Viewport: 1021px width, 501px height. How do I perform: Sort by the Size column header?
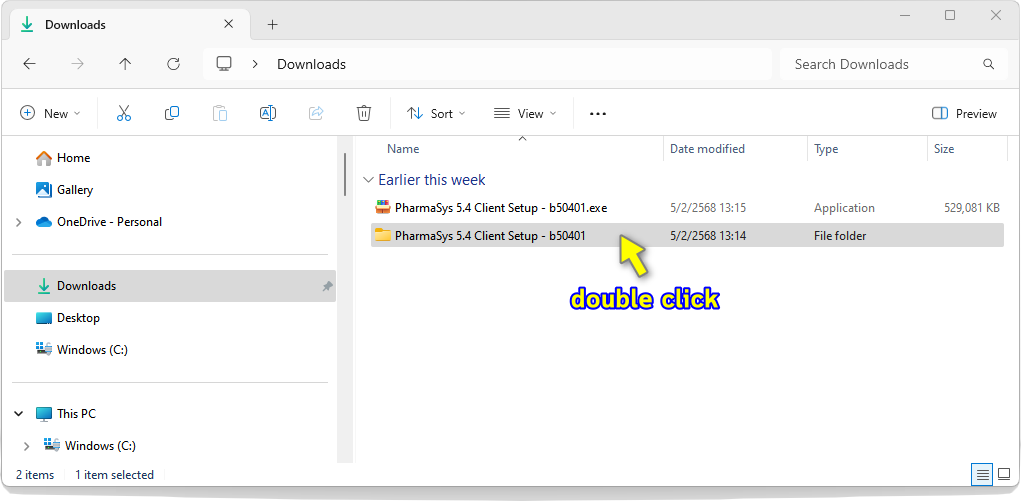[x=944, y=149]
